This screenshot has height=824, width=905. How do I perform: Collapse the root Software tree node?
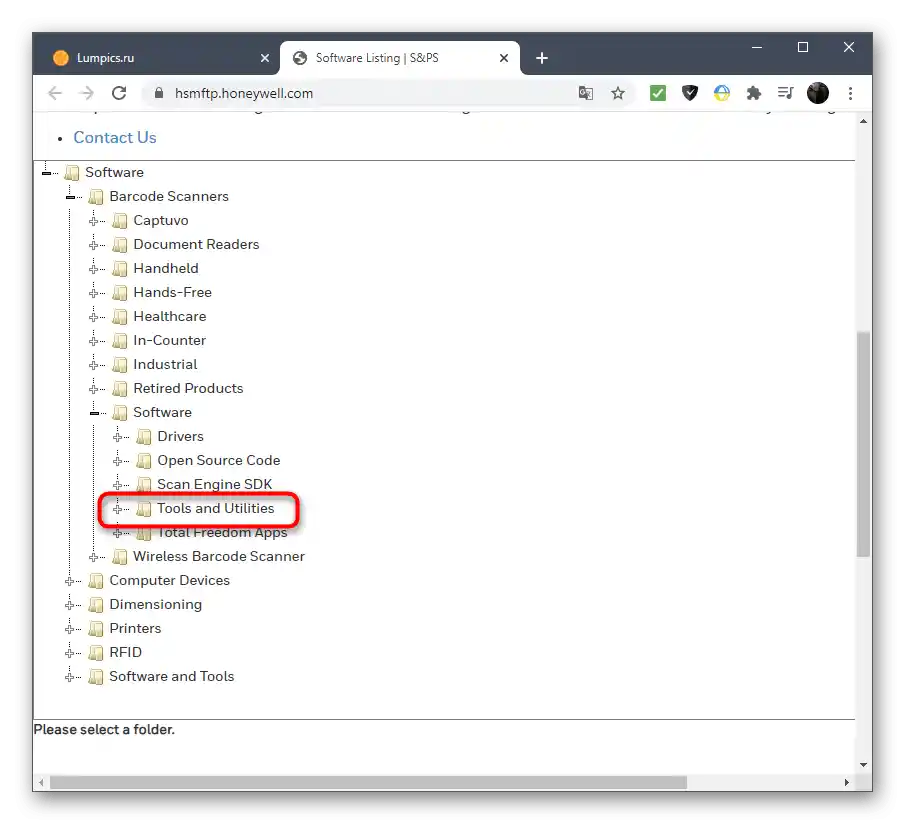point(46,173)
